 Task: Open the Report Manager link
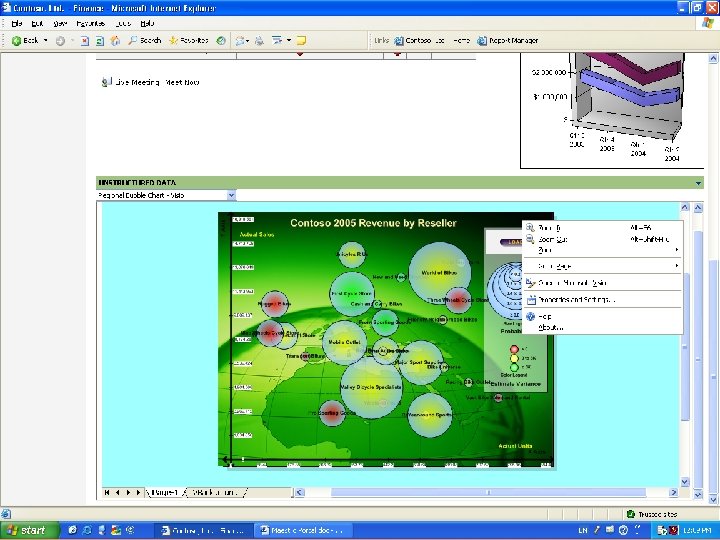(x=508, y=40)
